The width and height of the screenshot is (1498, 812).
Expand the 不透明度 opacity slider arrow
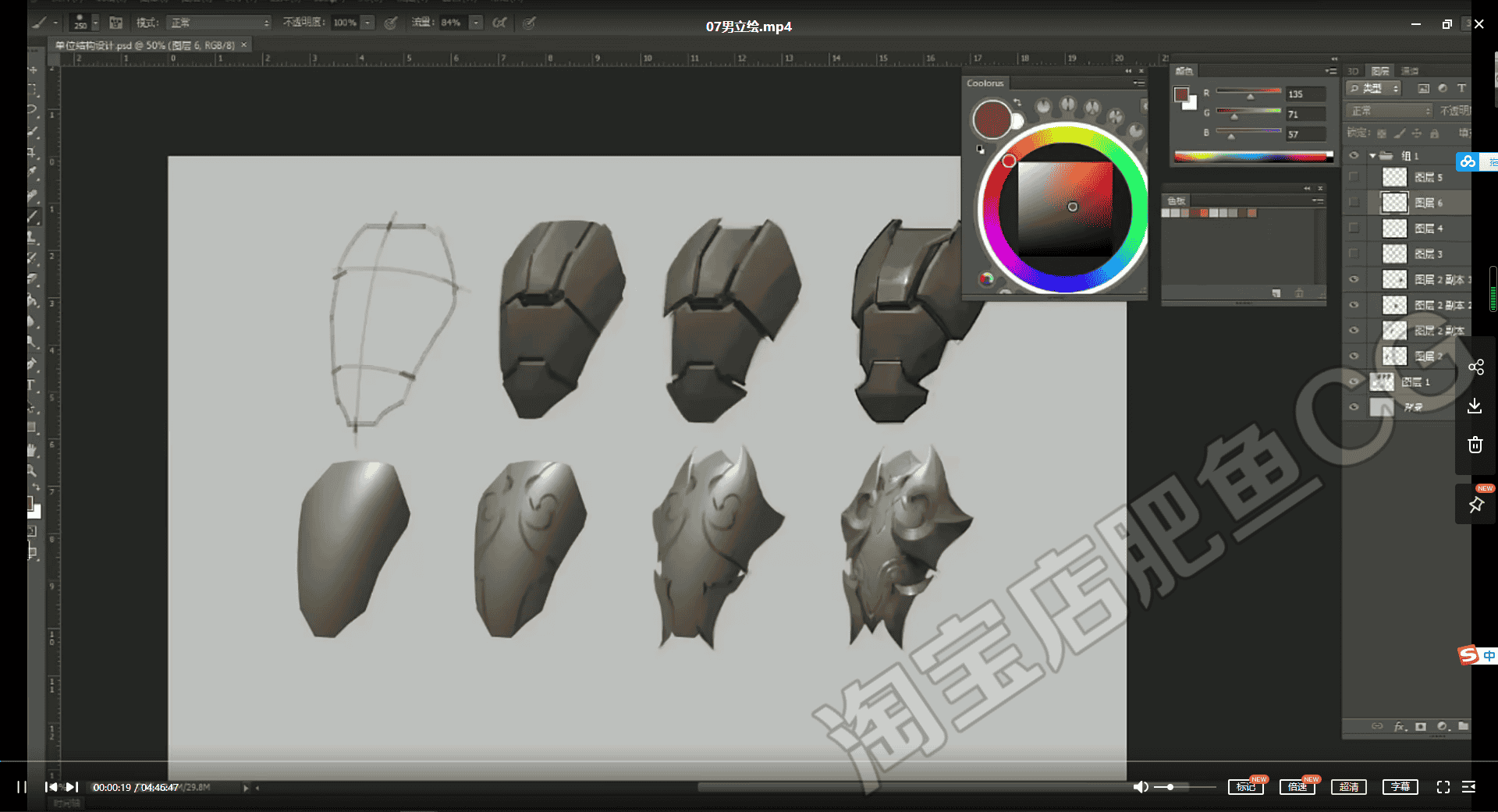pyautogui.click(x=368, y=23)
